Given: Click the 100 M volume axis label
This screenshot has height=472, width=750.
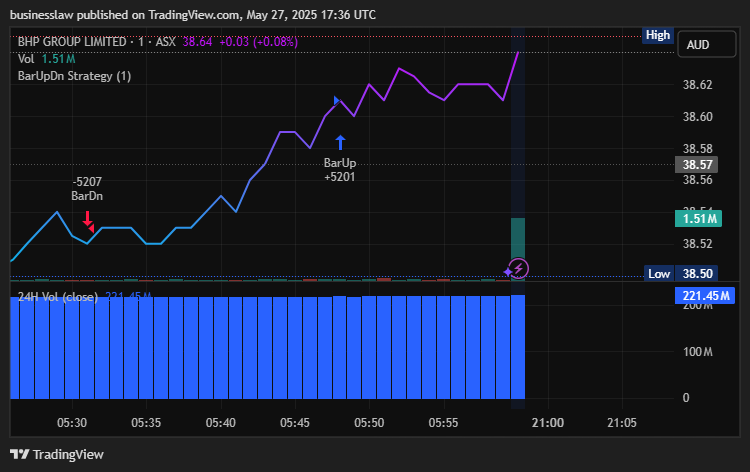Looking at the screenshot, I should pyautogui.click(x=697, y=352).
